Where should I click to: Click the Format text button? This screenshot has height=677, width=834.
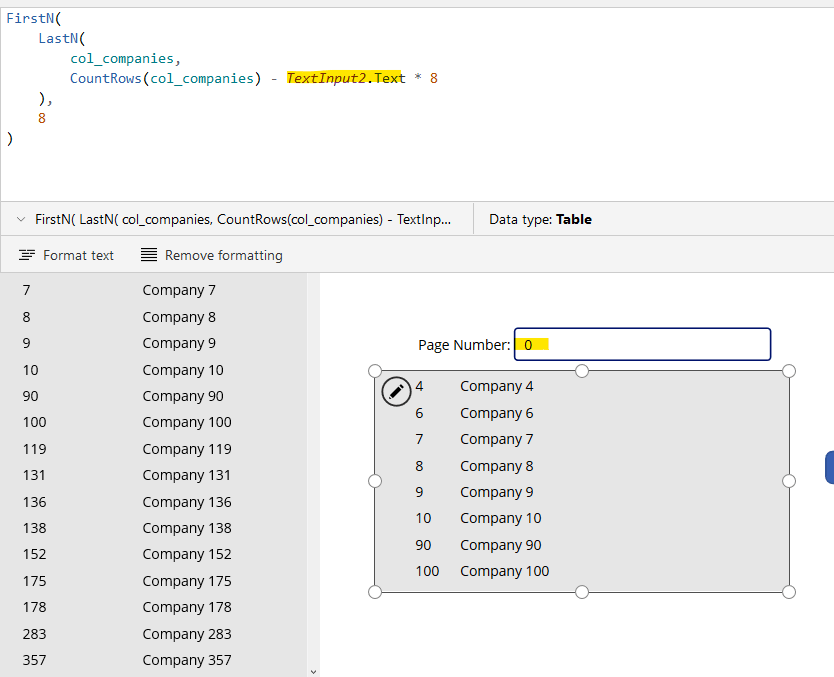(x=67, y=255)
